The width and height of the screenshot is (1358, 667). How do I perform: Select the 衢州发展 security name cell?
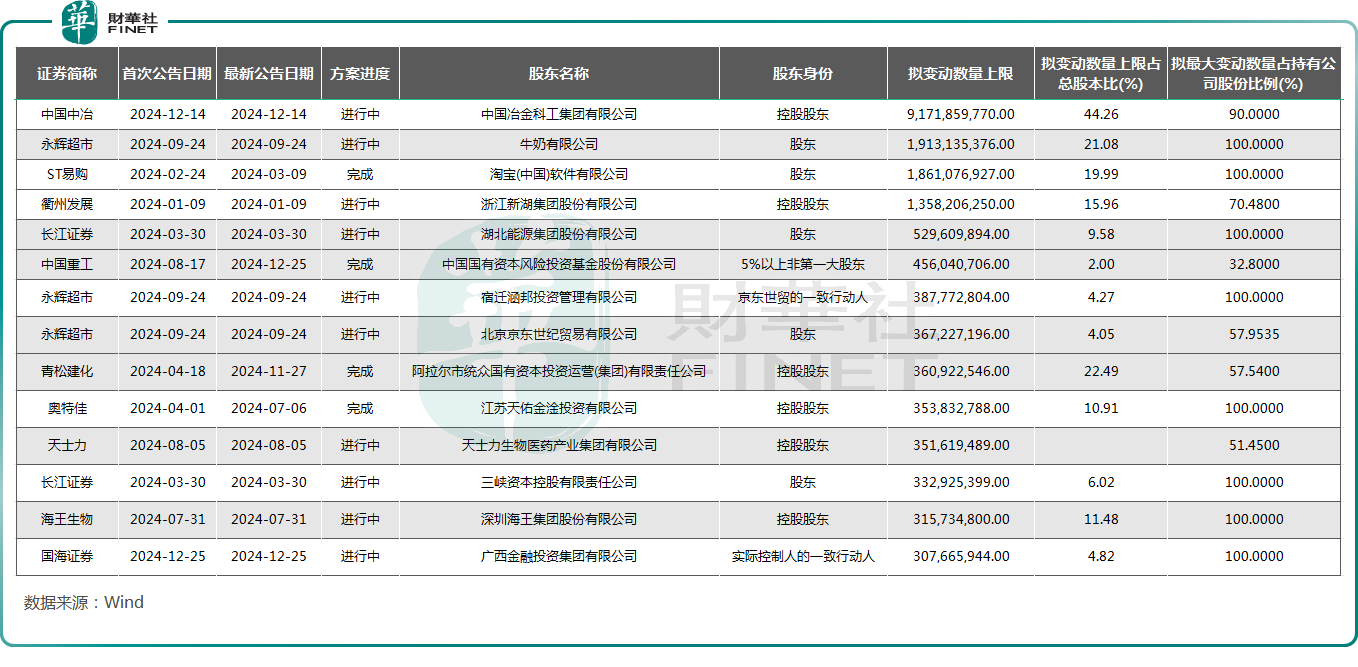67,204
